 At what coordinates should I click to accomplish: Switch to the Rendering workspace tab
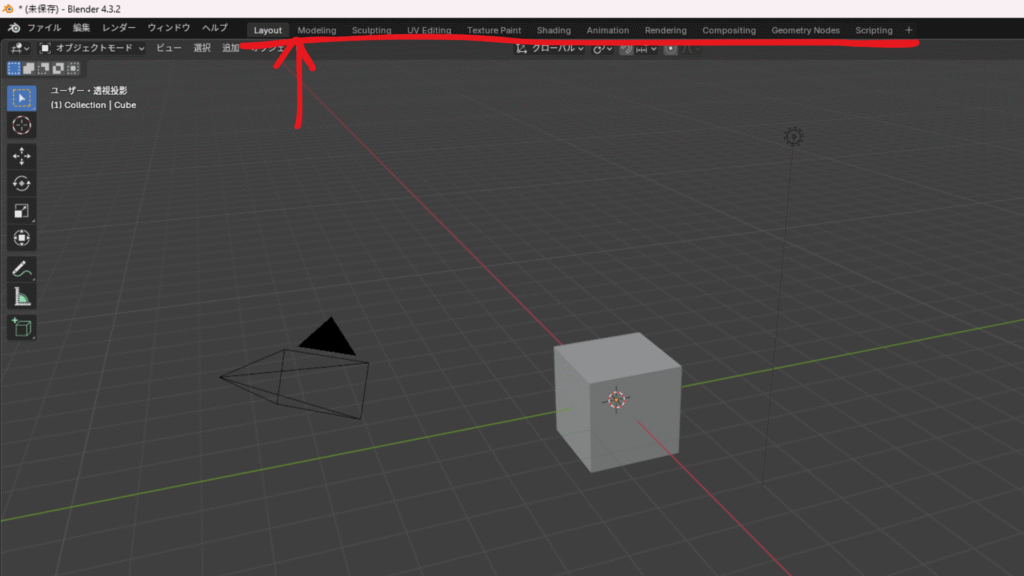(665, 30)
